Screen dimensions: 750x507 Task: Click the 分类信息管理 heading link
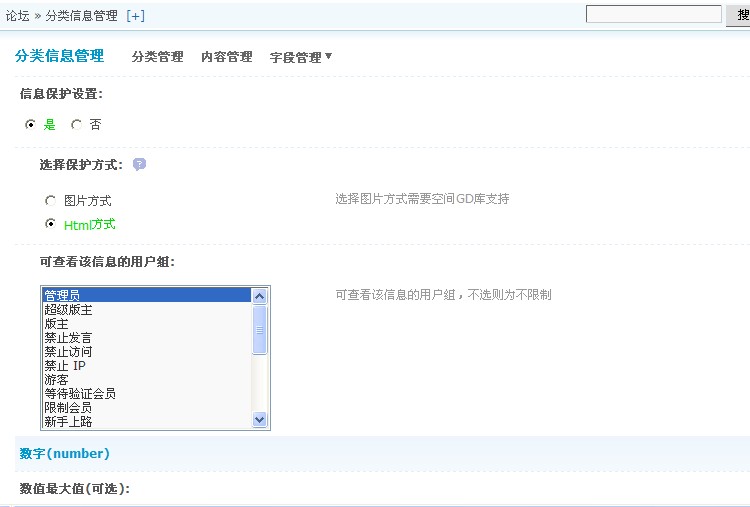pyautogui.click(x=59, y=55)
